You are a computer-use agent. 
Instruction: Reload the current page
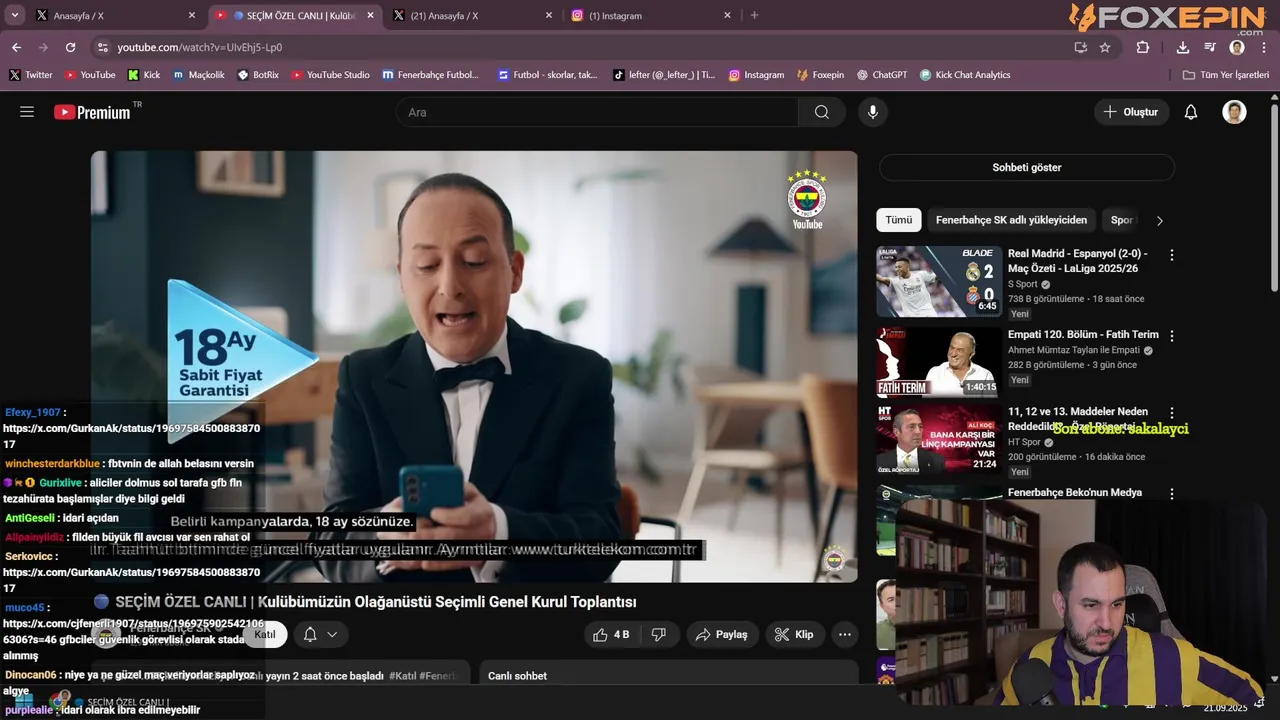click(x=70, y=47)
